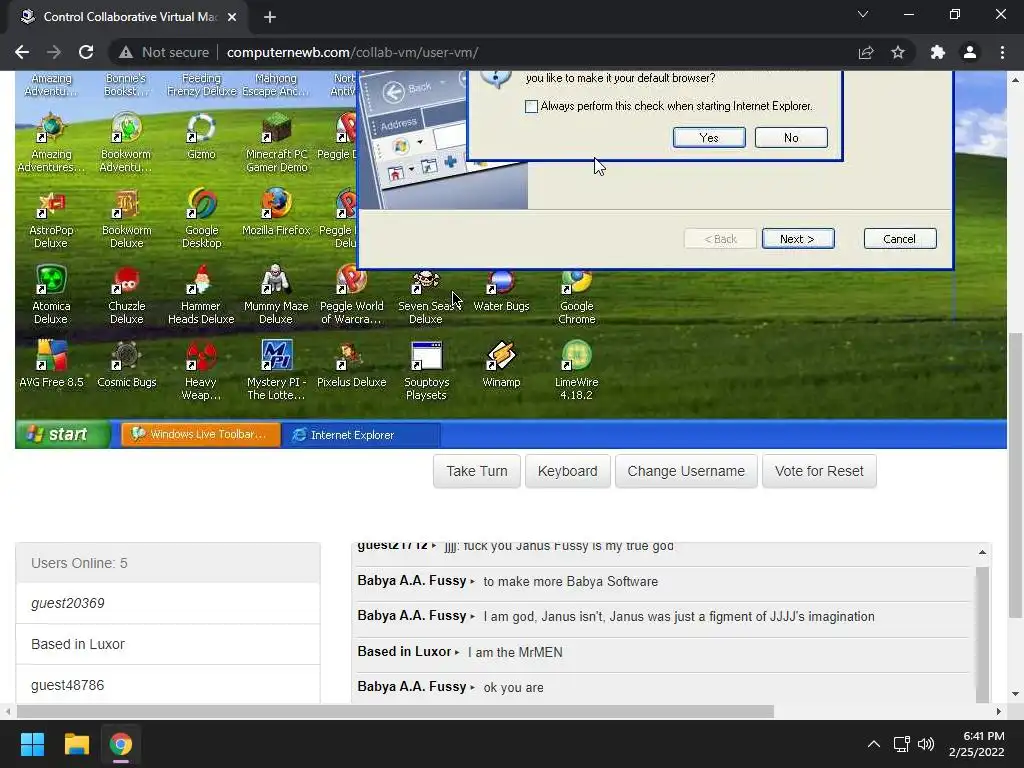Switch to Windows Live Toolbar taskbar item
Image resolution: width=1024 pixels, height=768 pixels.
[201, 434]
